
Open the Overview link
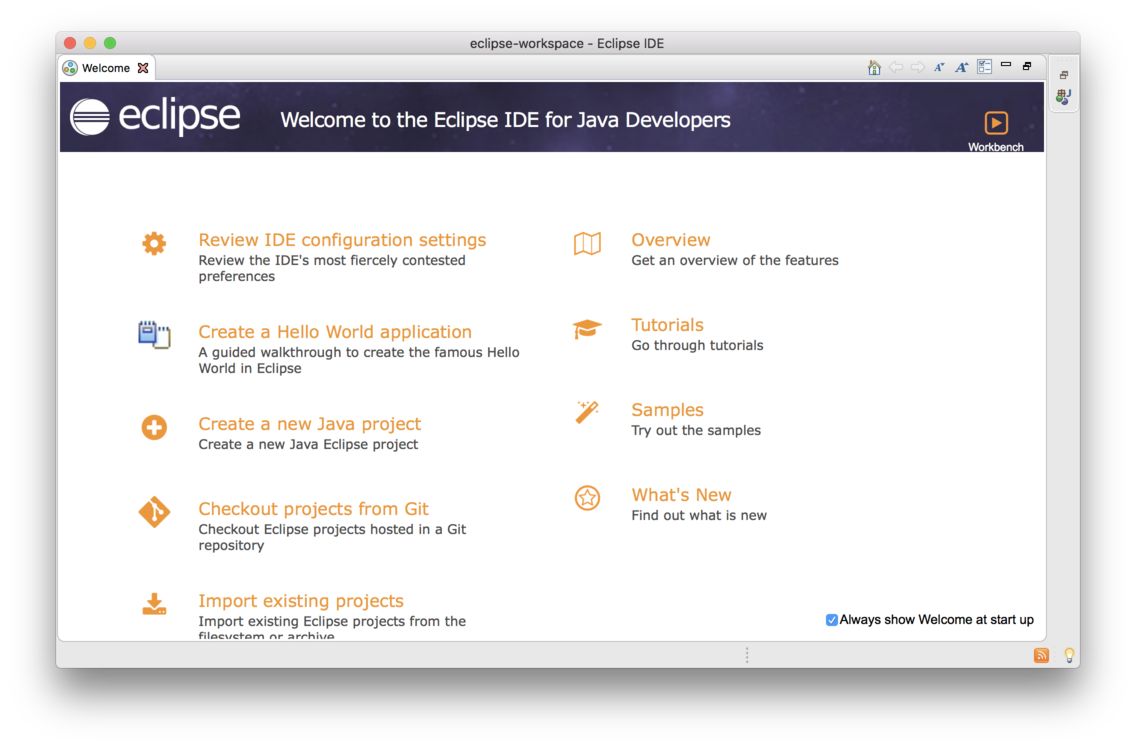click(x=670, y=239)
